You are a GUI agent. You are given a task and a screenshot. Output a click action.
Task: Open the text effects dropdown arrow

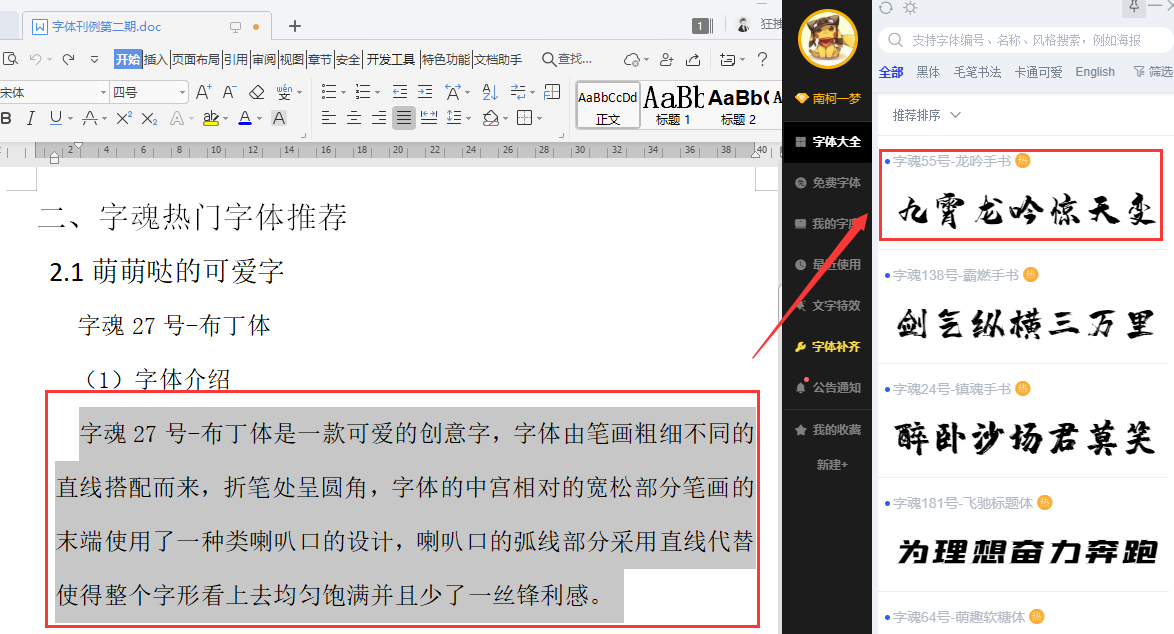190,119
